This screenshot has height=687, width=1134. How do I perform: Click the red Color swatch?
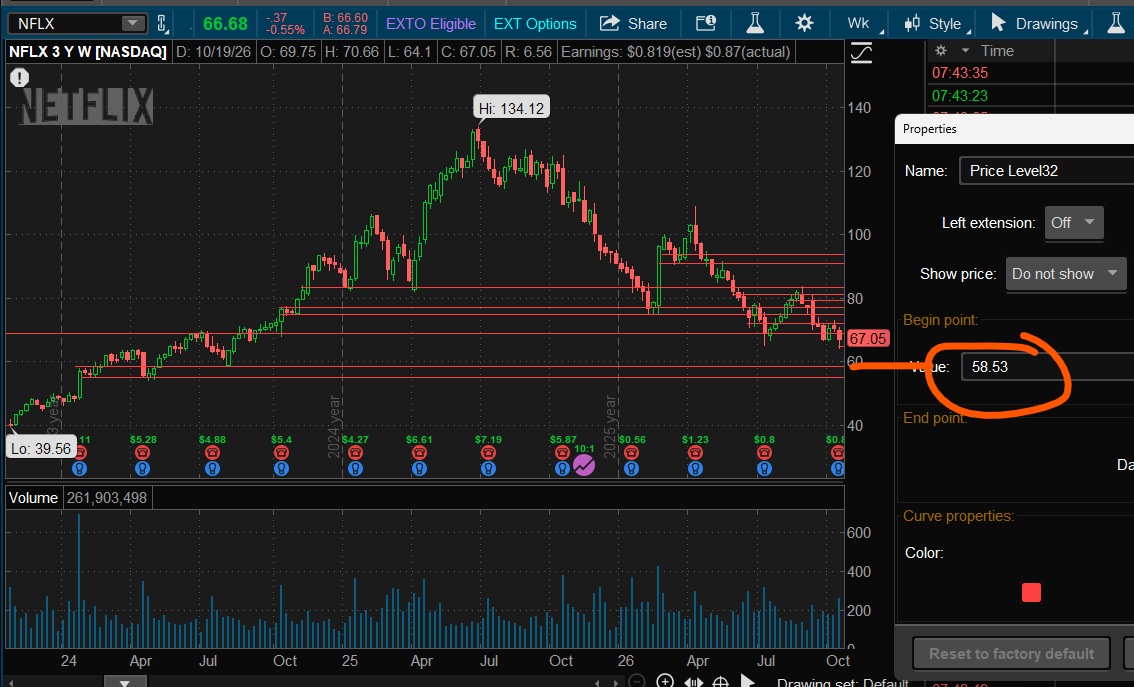tap(1031, 593)
